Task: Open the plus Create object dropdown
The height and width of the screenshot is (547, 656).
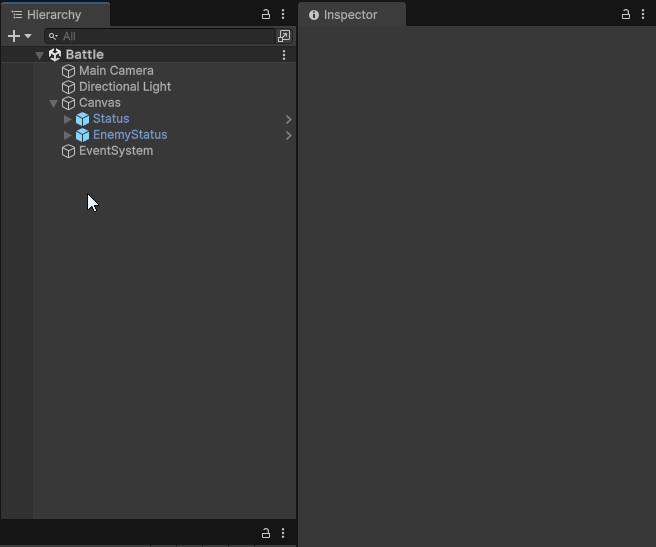Action: (19, 36)
